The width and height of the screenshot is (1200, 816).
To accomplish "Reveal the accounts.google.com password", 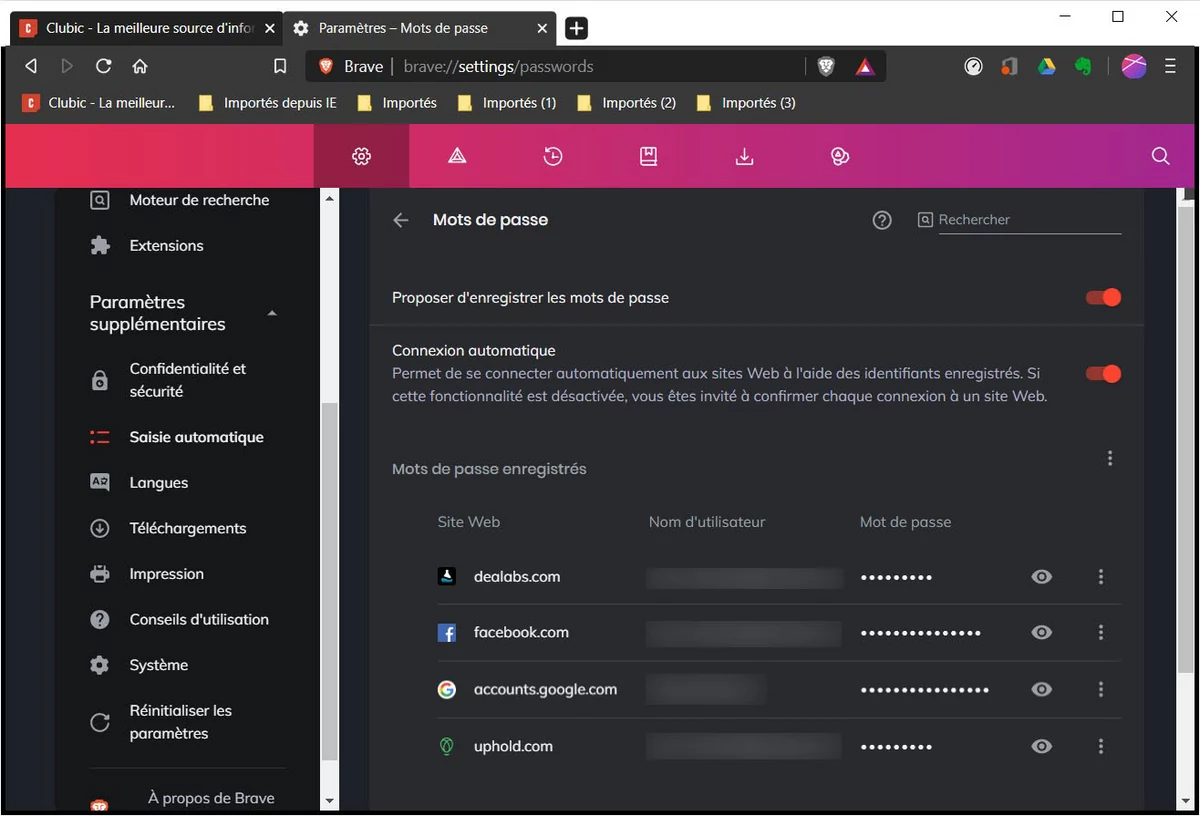I will point(1042,689).
